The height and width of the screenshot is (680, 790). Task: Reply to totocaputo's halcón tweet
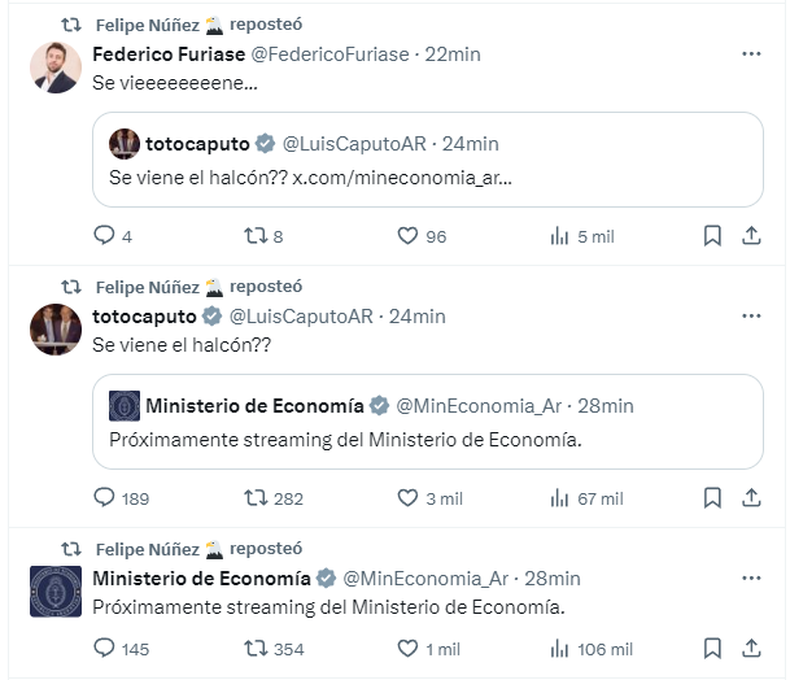click(105, 497)
